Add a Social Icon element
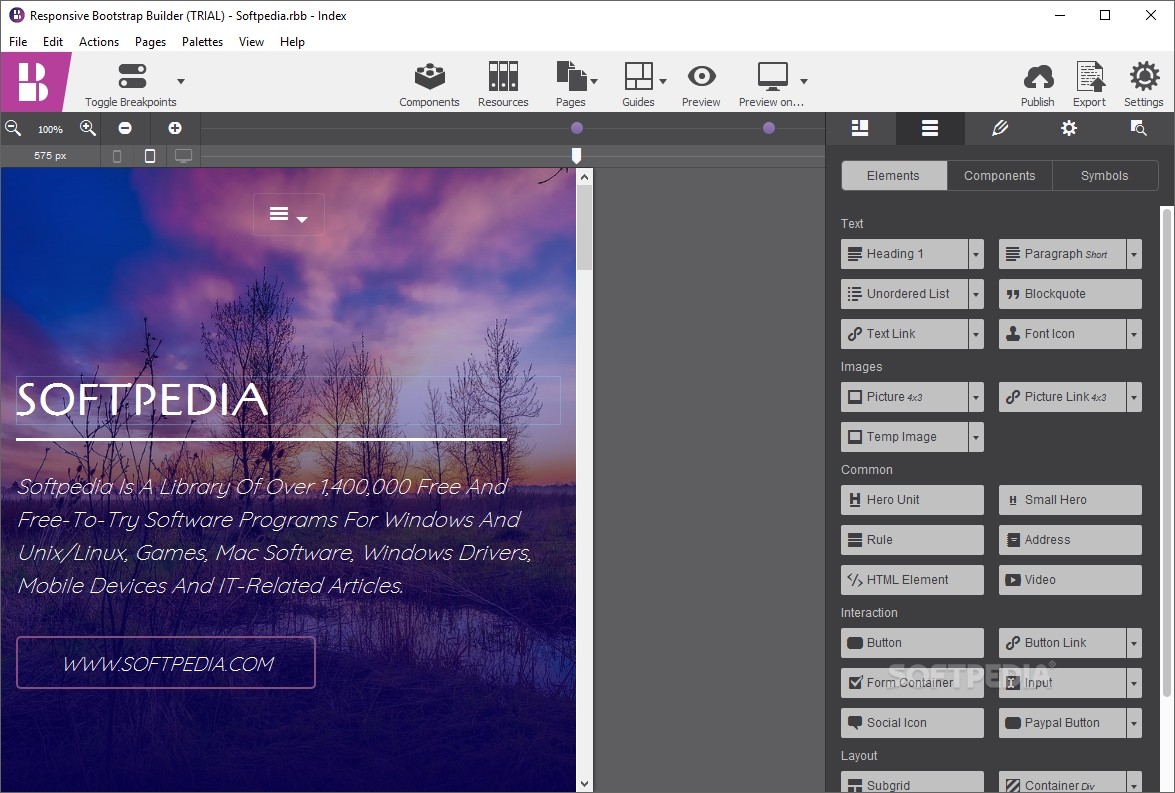The width and height of the screenshot is (1175, 793). 912,723
